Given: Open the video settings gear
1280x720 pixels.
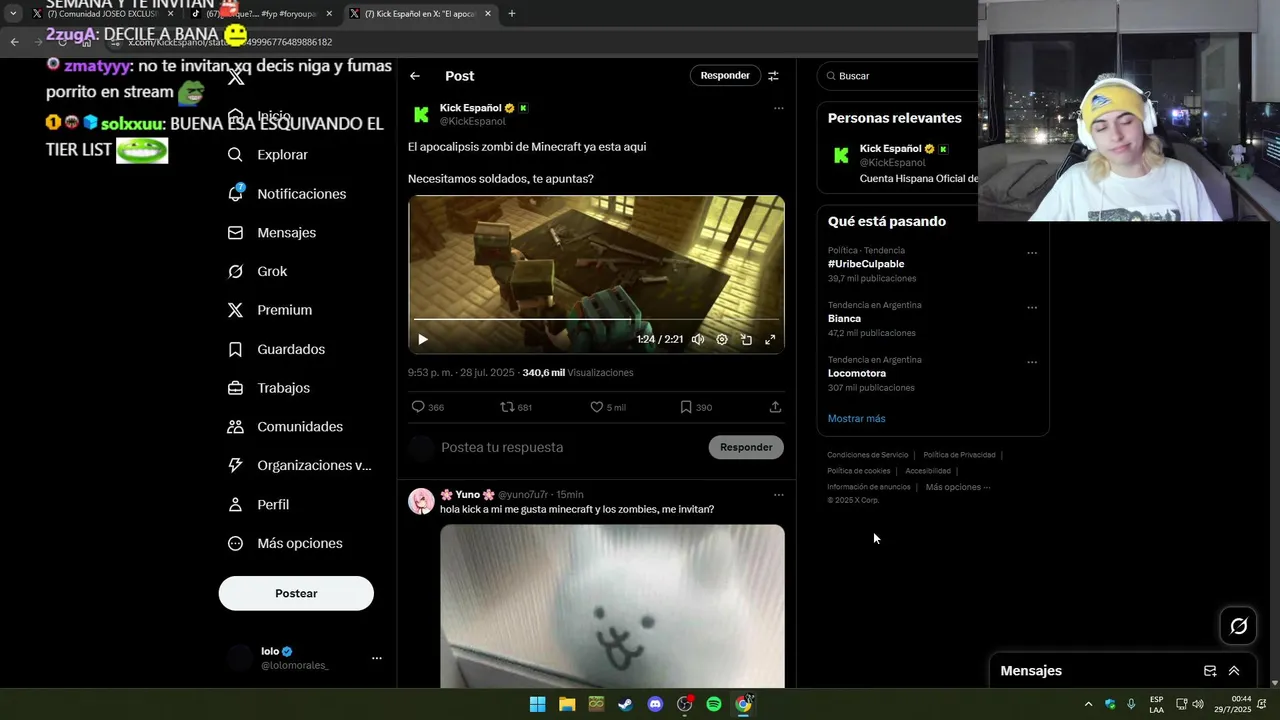Looking at the screenshot, I should point(722,340).
